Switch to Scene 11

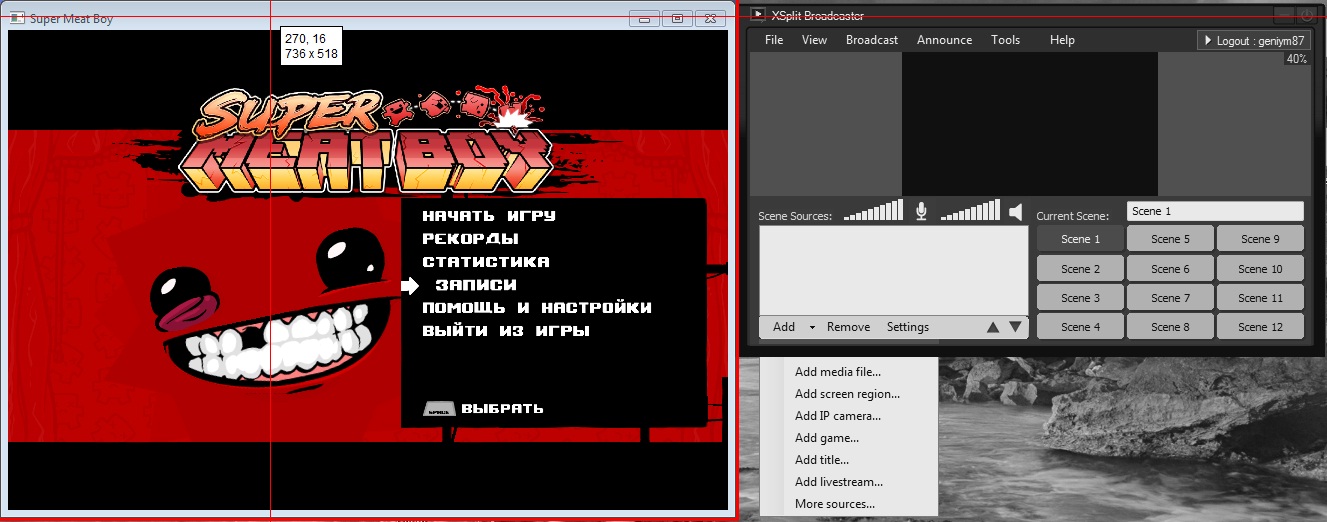tap(1260, 298)
